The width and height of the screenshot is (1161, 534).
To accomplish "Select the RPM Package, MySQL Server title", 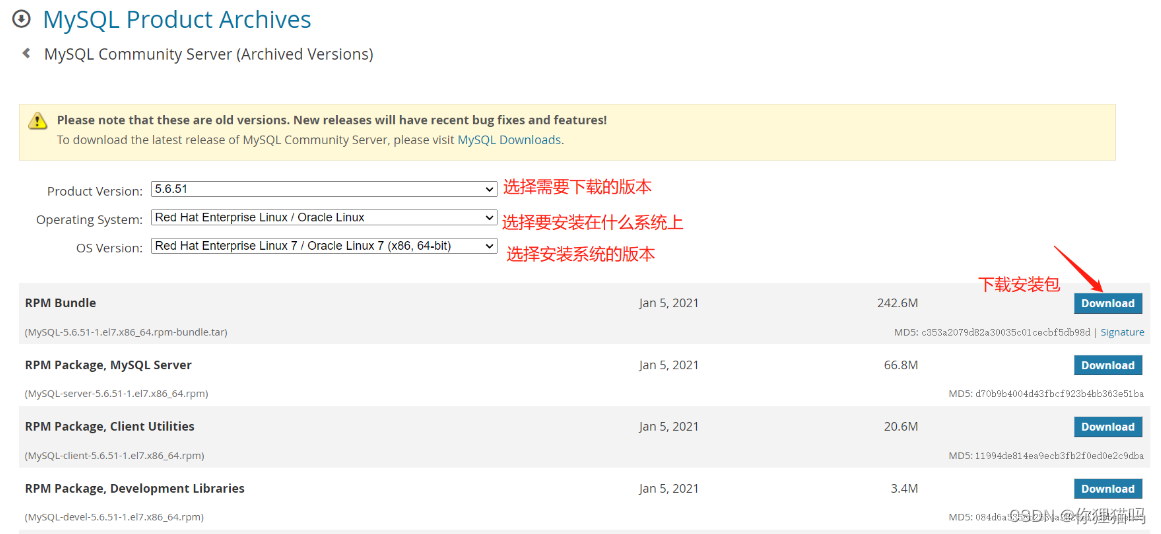I will click(x=108, y=365).
